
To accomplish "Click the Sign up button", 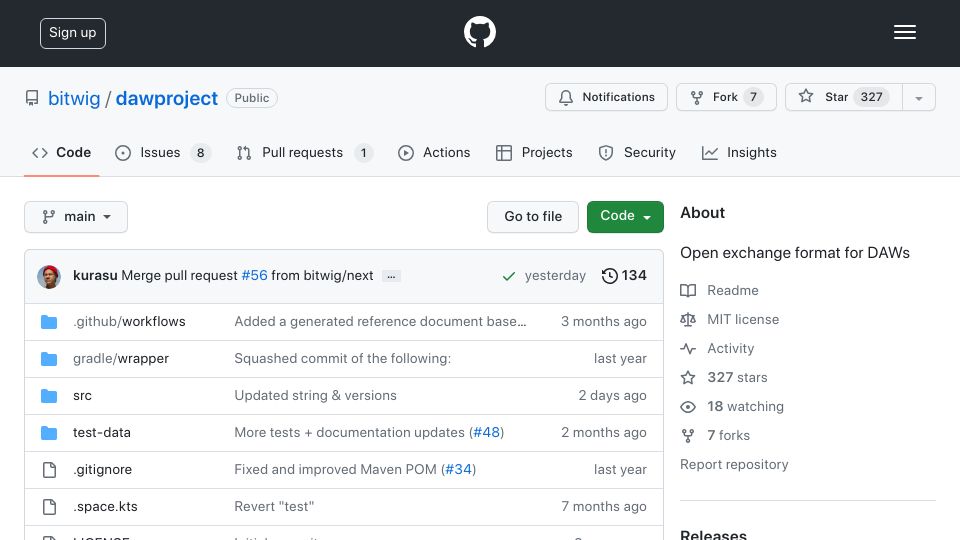I will point(73,33).
